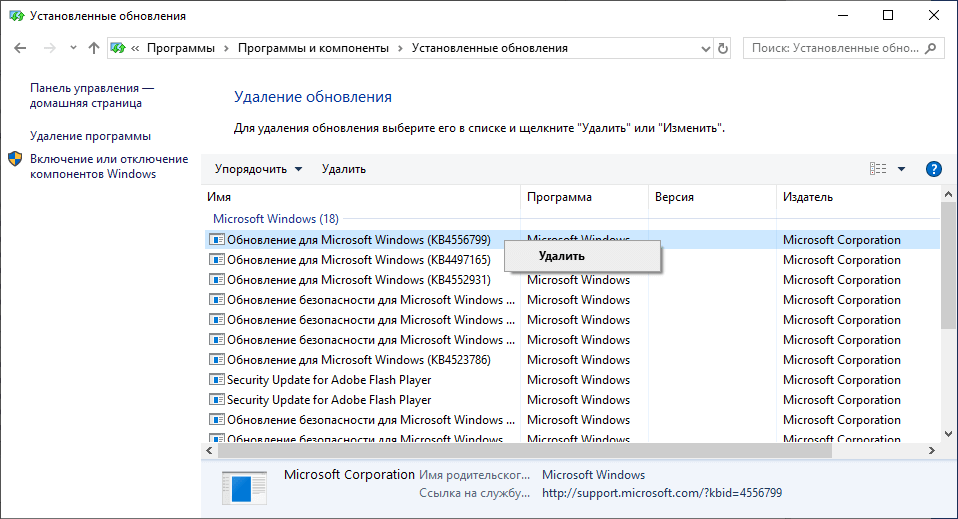Choose Удалить in the context menu

582,256
